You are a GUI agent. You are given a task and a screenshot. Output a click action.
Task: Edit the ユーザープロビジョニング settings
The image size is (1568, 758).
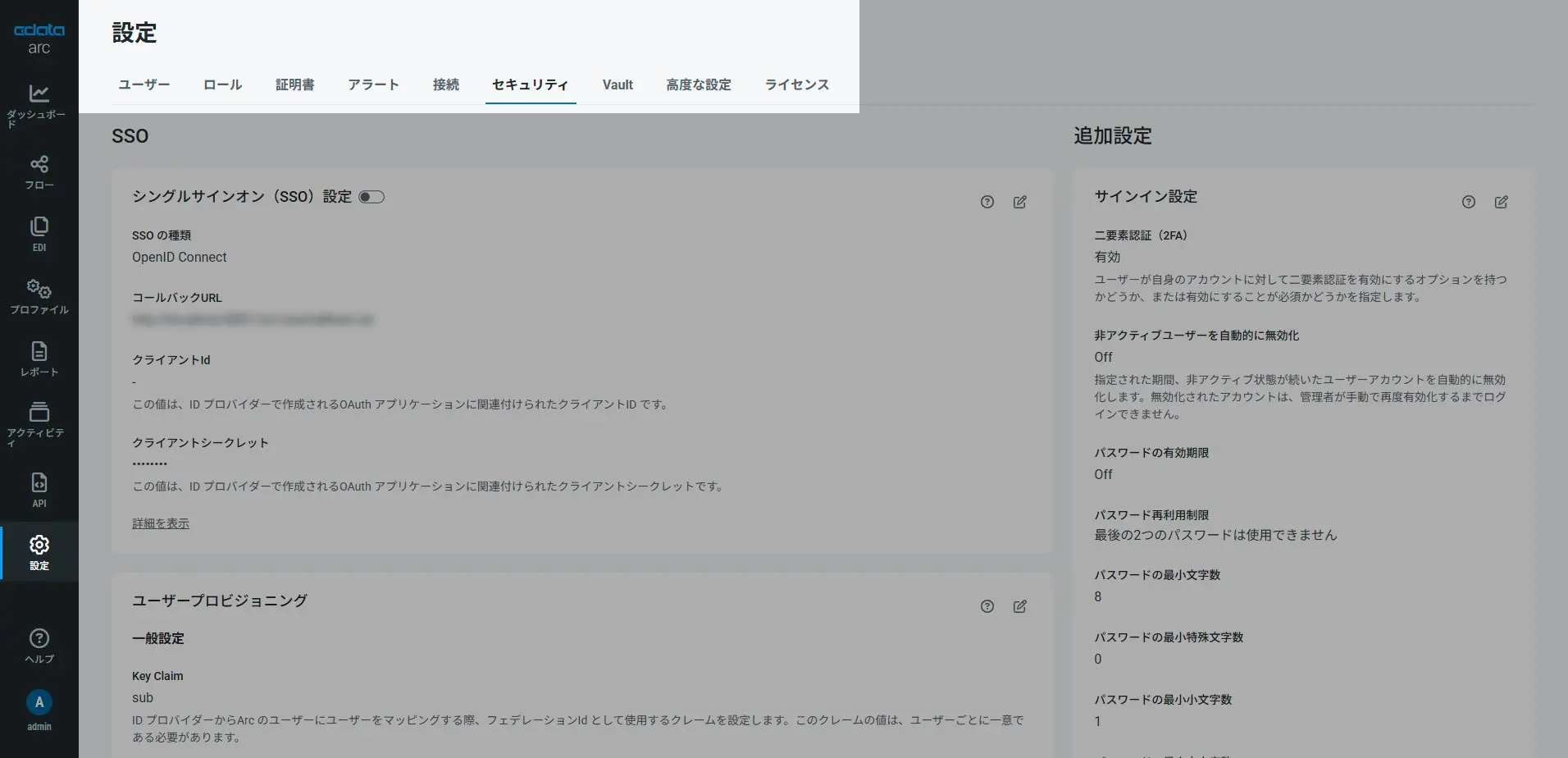[x=1019, y=606]
